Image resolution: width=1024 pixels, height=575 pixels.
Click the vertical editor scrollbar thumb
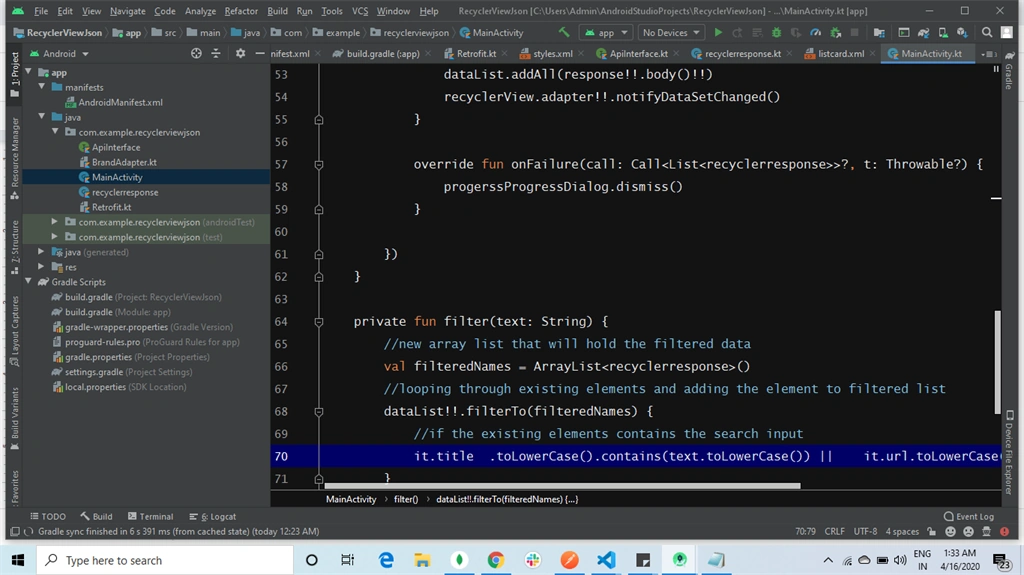click(x=997, y=361)
